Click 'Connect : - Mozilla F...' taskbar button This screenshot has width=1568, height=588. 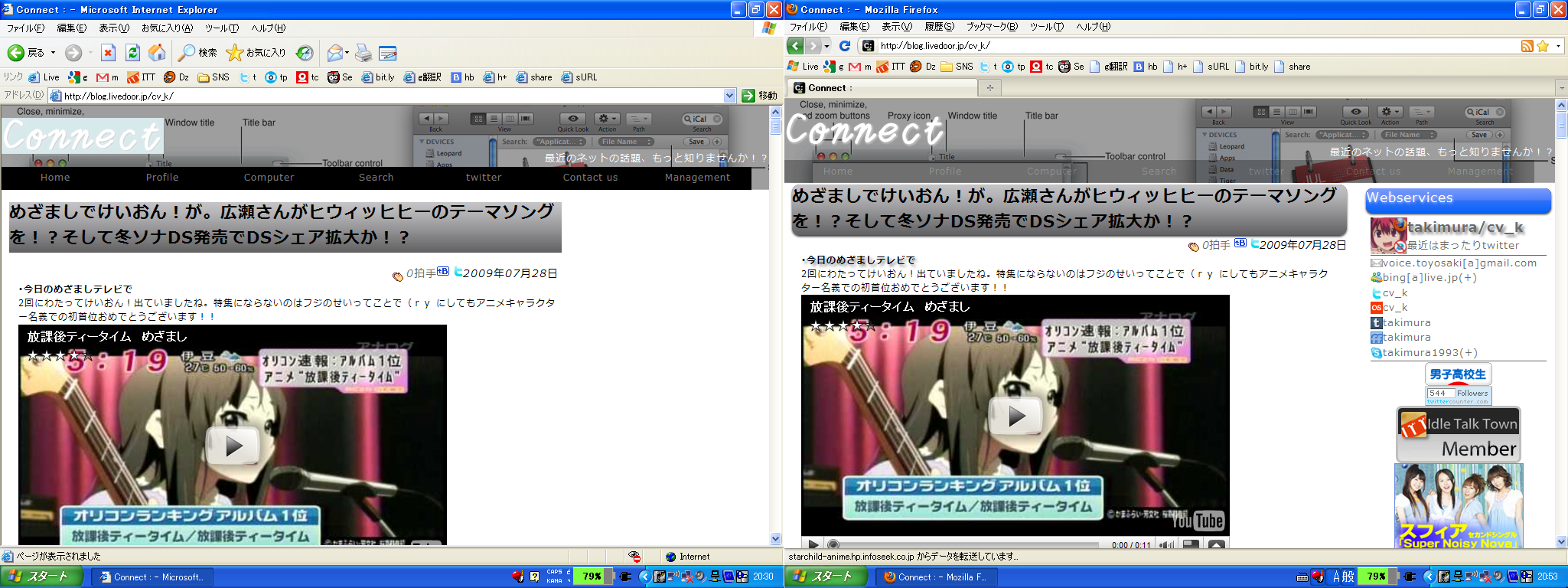click(937, 577)
